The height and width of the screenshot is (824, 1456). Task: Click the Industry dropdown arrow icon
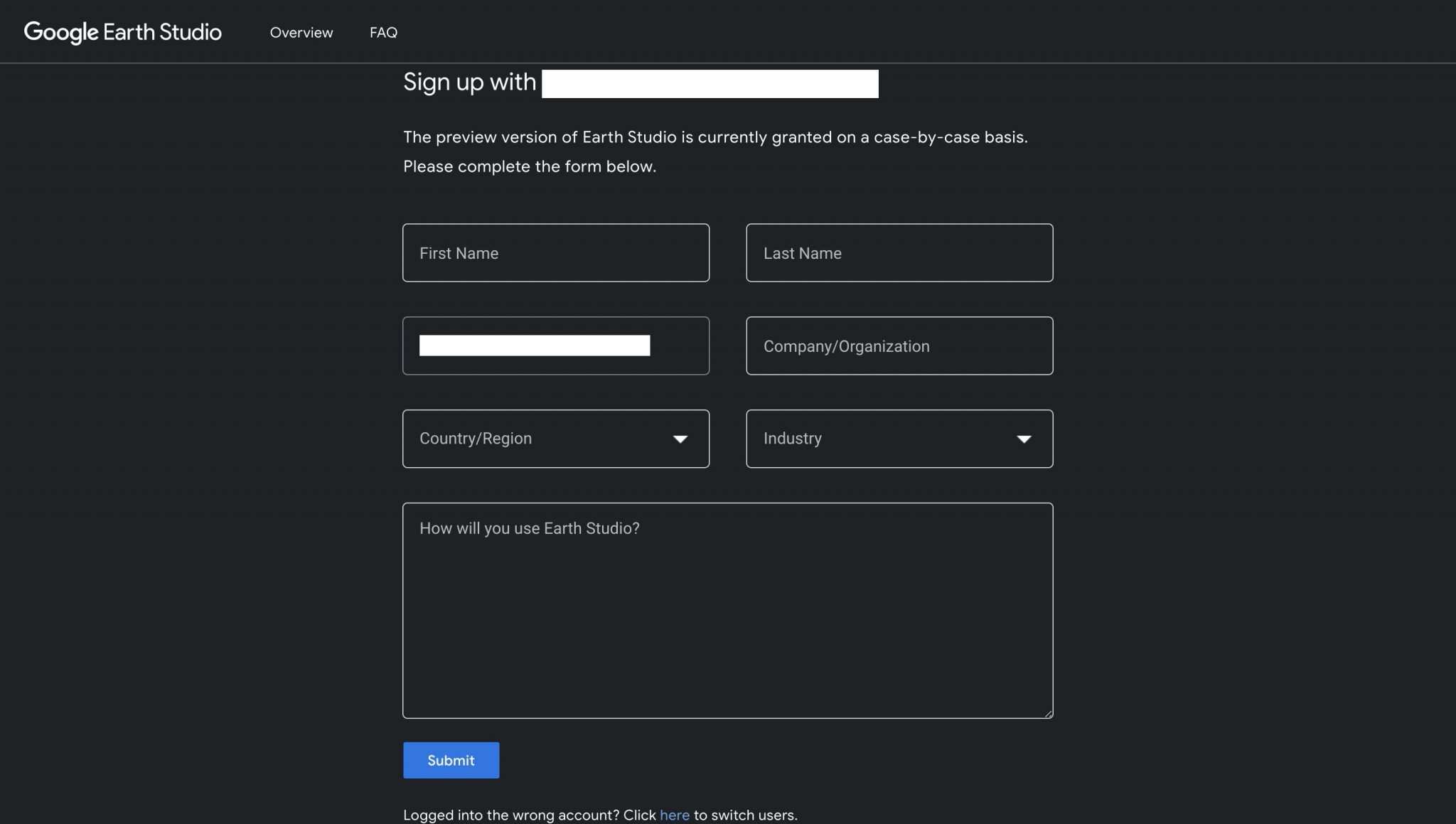pos(1024,439)
